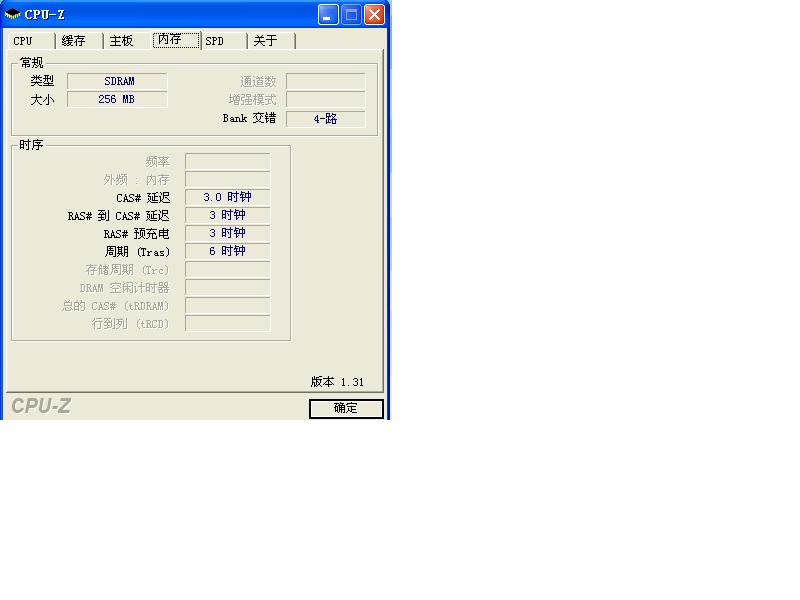Click the 确定 button
The width and height of the screenshot is (800, 600).
pyautogui.click(x=346, y=408)
